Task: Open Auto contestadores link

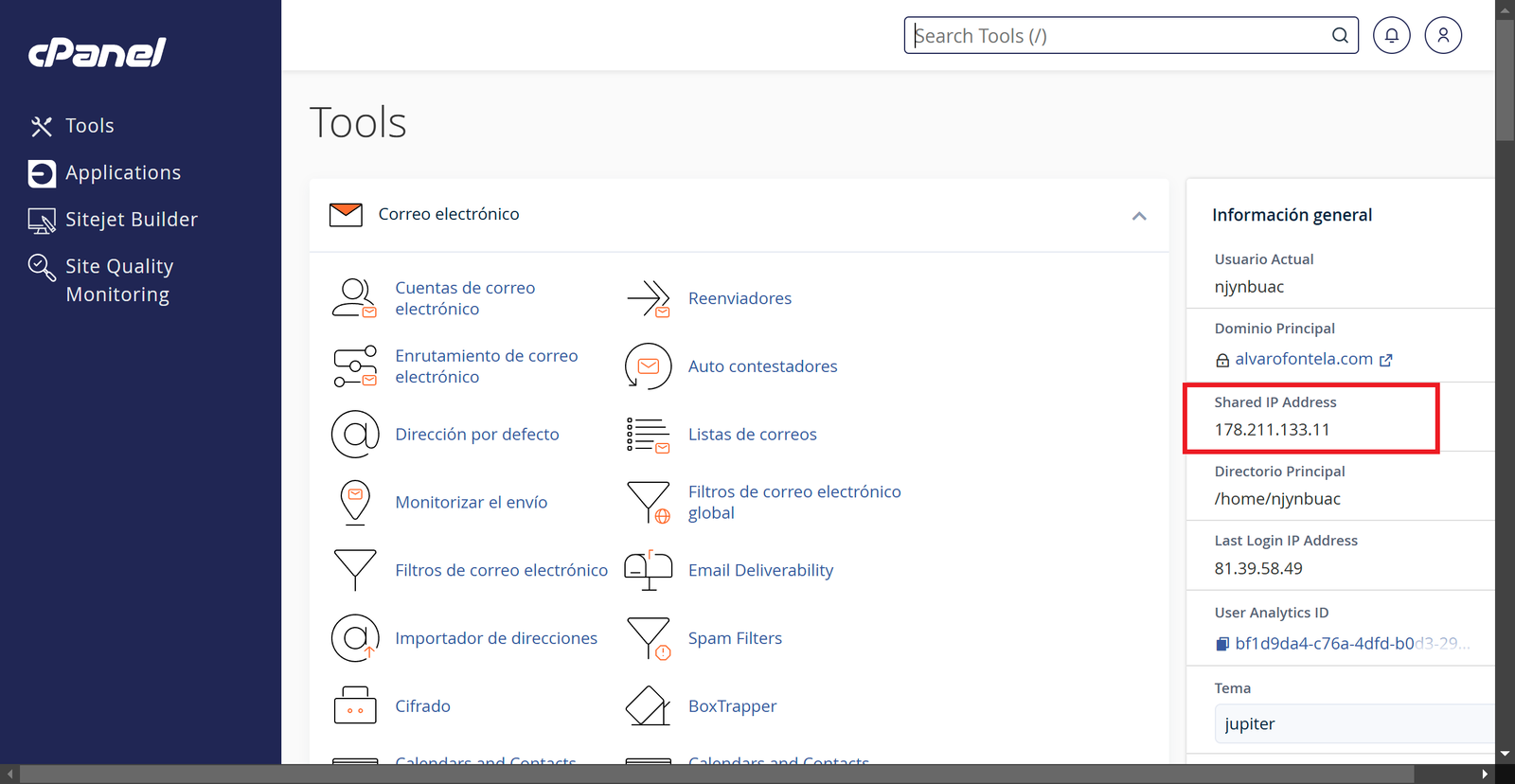Action: 762,366
